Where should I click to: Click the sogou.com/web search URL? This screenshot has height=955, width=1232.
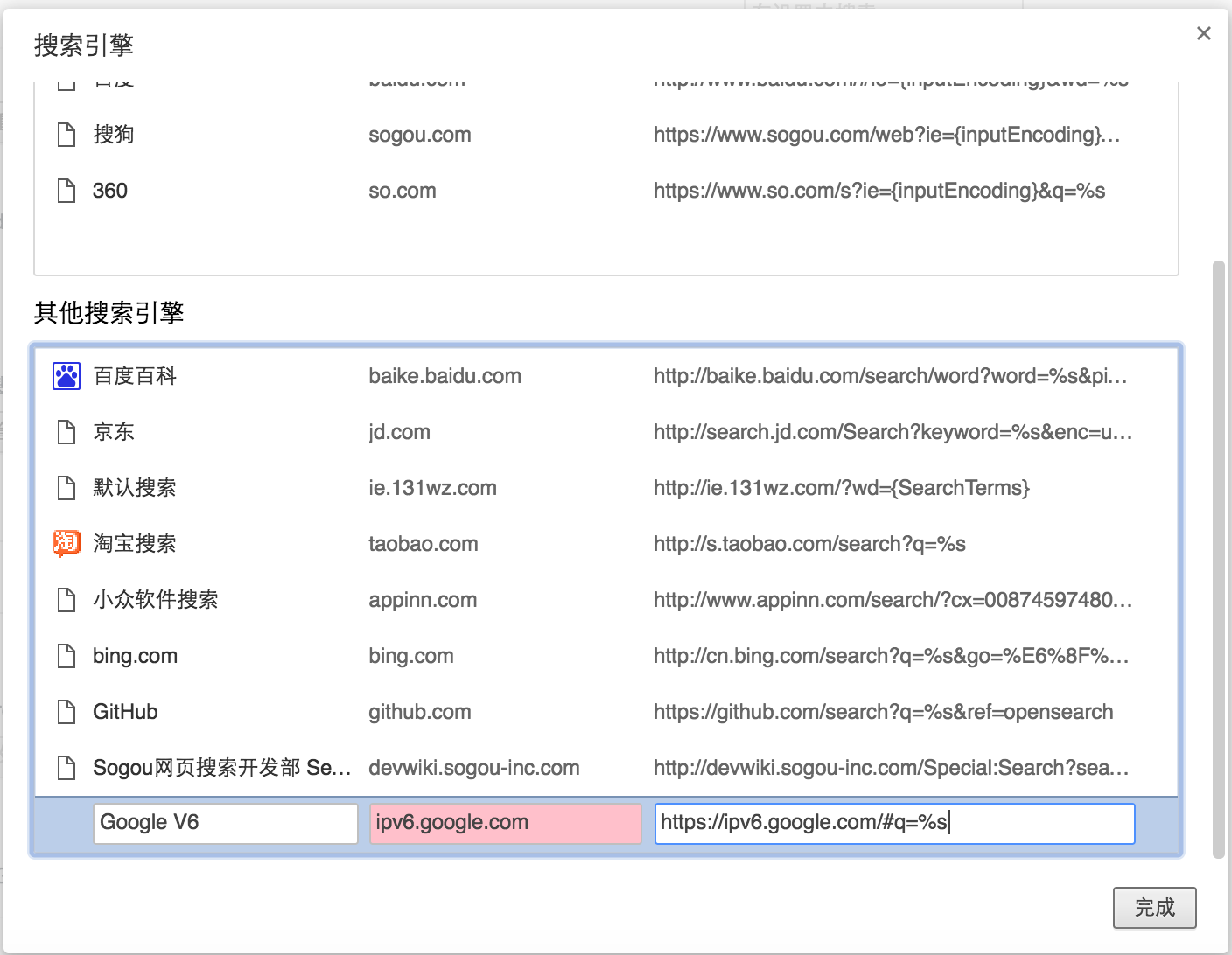pyautogui.click(x=886, y=135)
